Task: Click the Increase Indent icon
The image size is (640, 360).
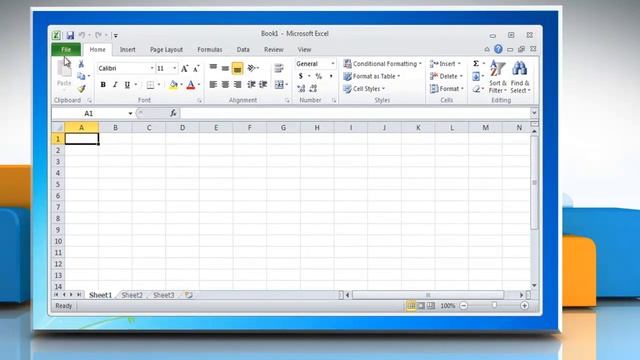Action: [x=263, y=84]
